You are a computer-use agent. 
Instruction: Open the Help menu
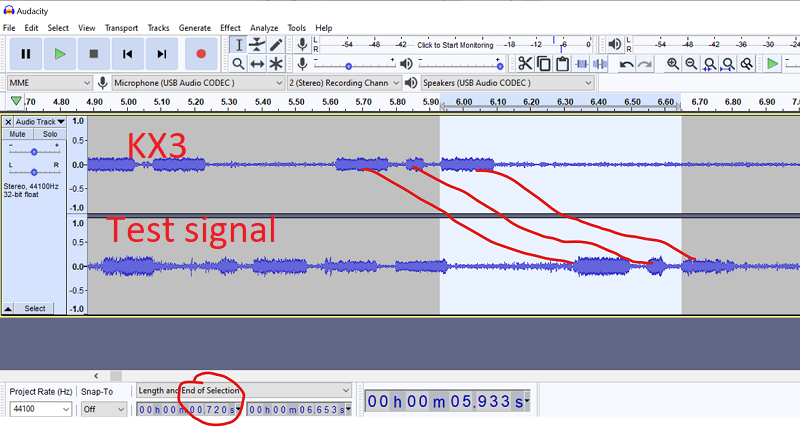click(x=323, y=28)
